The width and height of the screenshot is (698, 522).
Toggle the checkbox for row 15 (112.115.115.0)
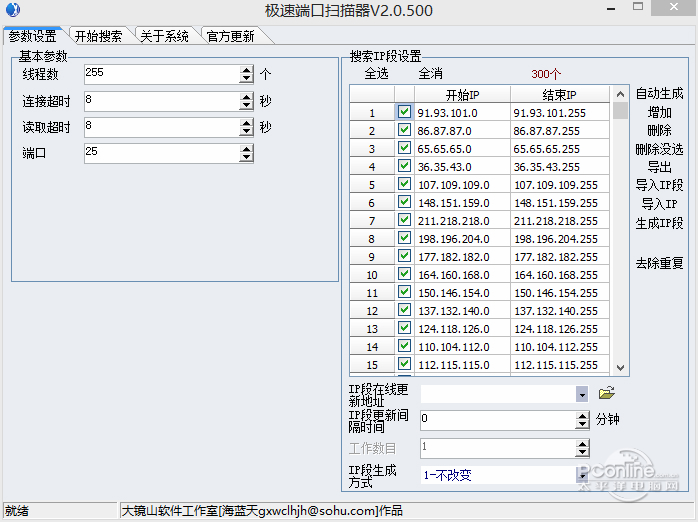[x=404, y=364]
